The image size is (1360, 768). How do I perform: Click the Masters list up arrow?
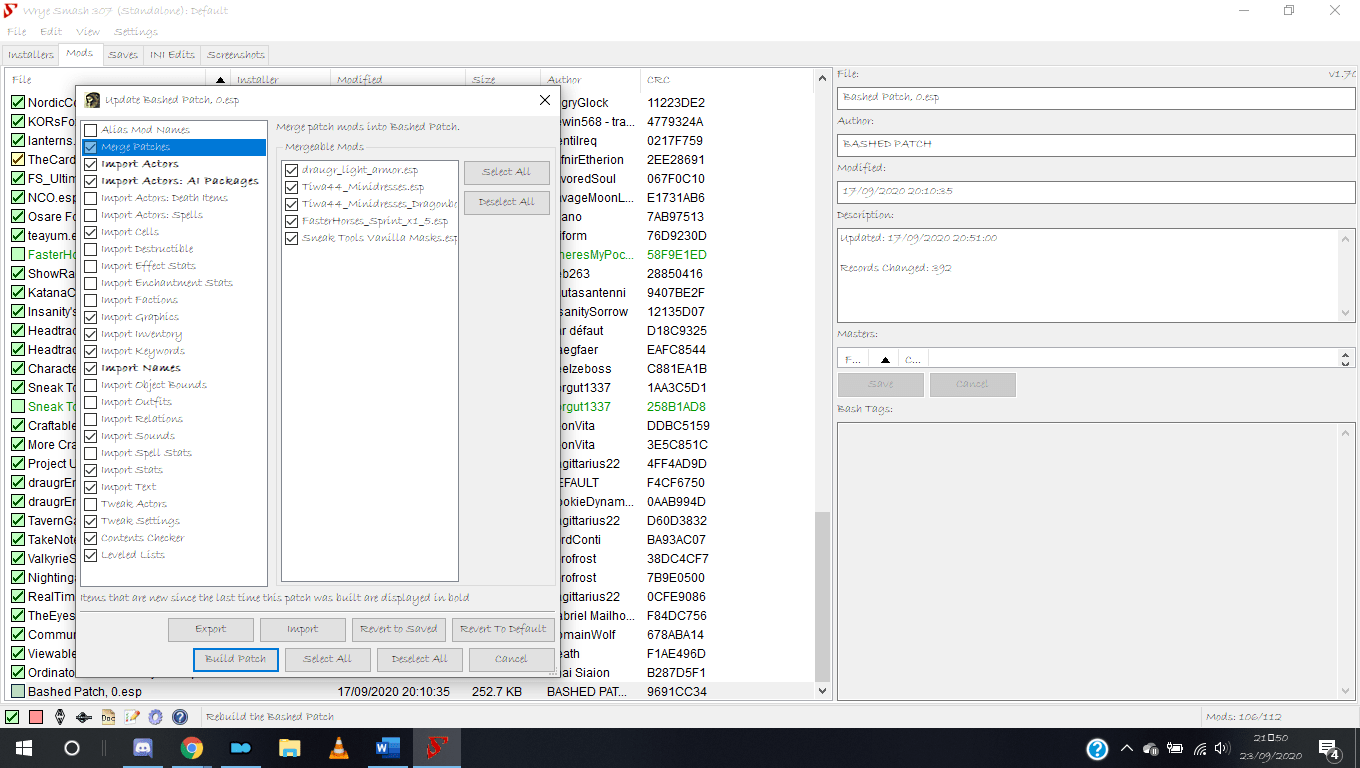tap(1346, 354)
